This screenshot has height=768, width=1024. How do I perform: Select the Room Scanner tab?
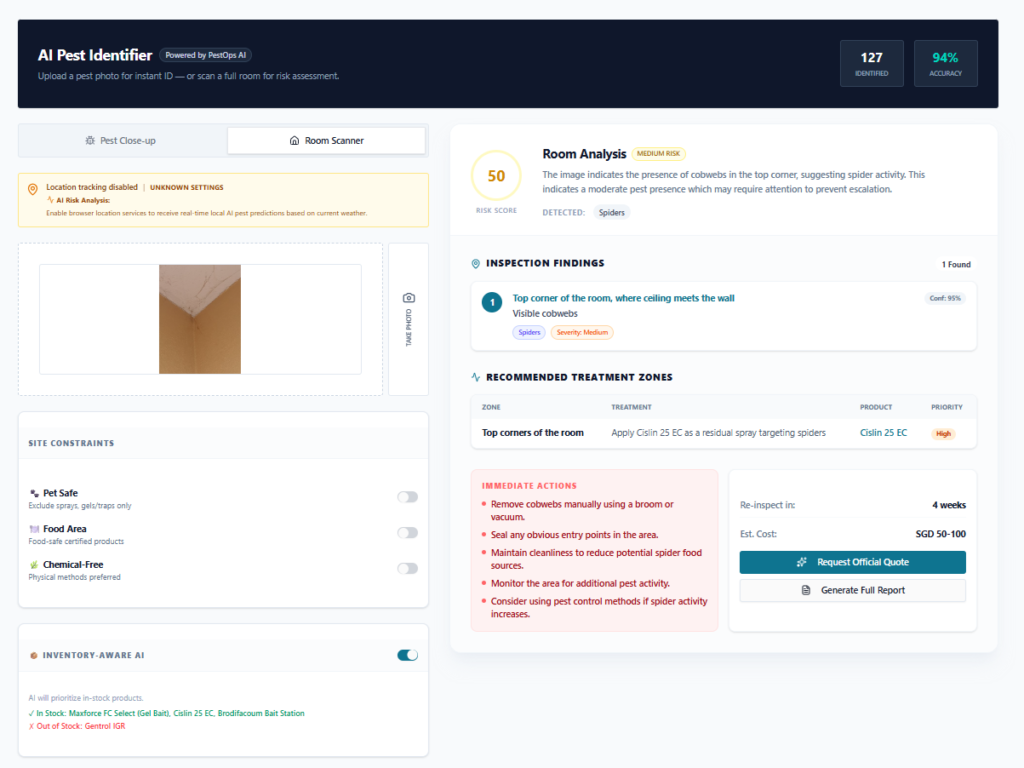click(326, 141)
